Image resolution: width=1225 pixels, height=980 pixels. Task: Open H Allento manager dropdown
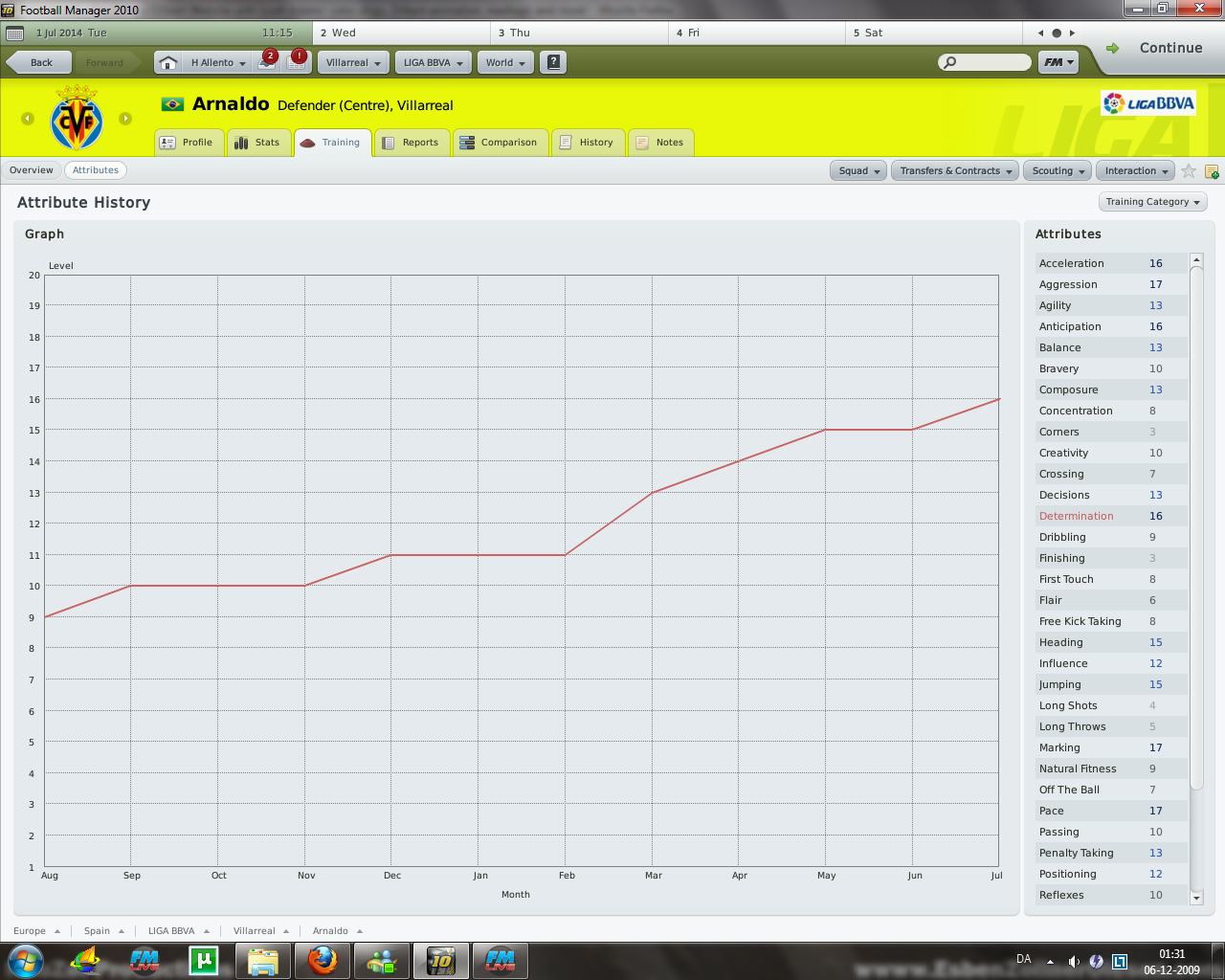(216, 62)
